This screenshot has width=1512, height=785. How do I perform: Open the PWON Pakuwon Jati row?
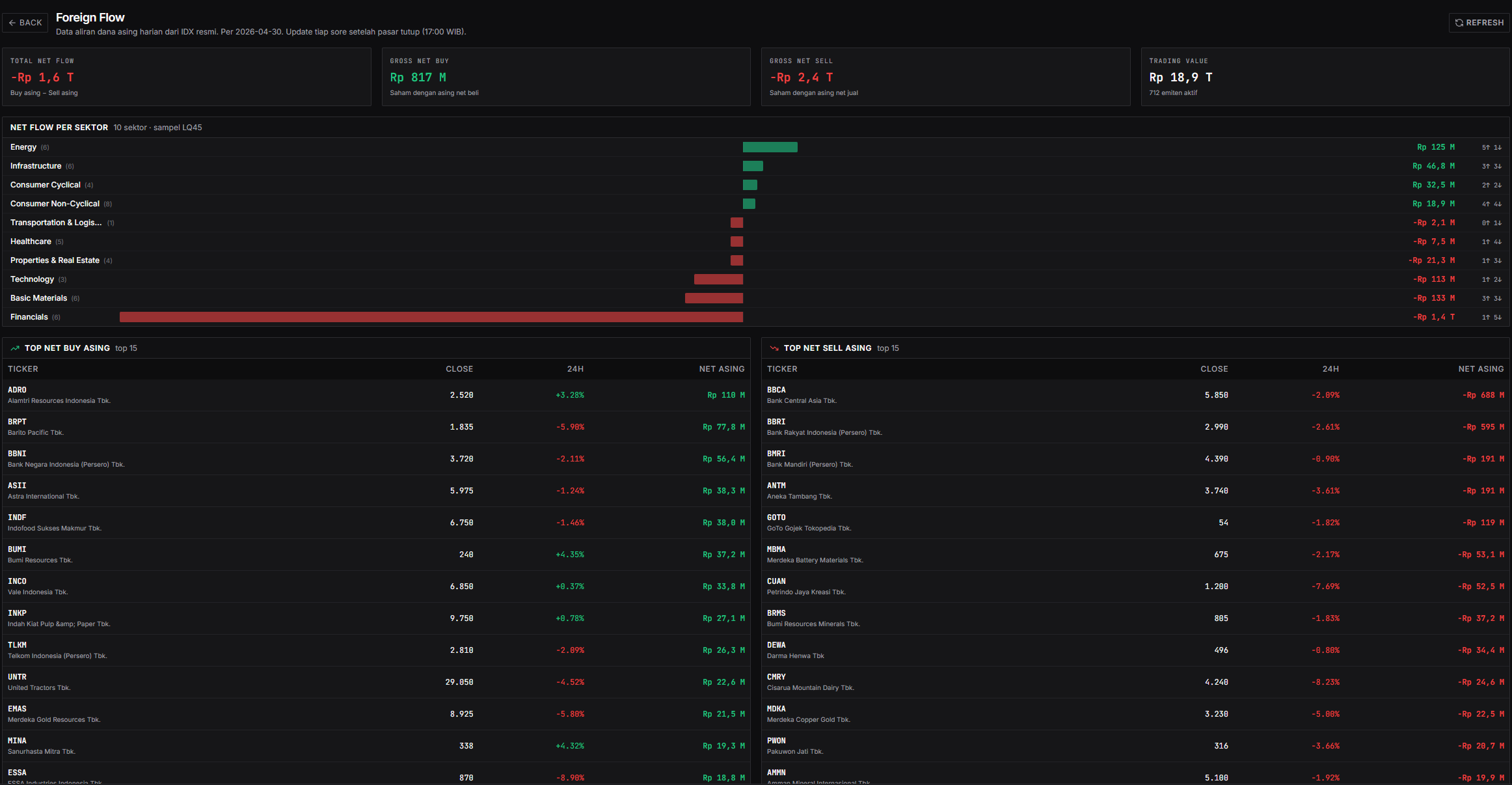coord(1135,746)
